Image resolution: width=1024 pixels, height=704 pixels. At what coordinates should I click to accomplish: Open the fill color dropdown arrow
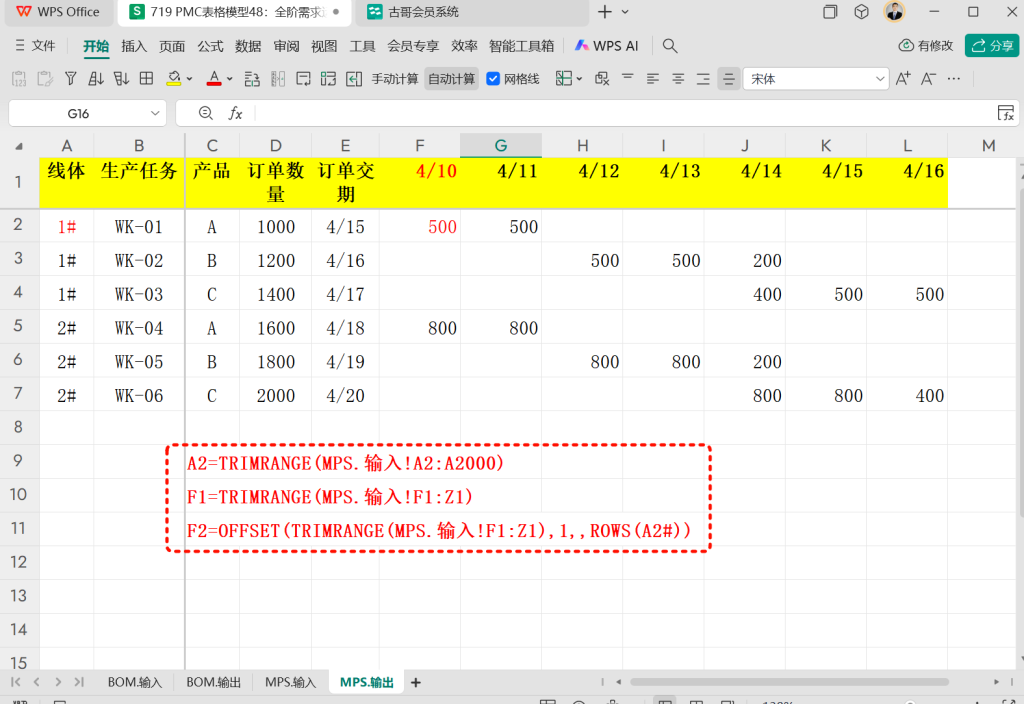189,79
